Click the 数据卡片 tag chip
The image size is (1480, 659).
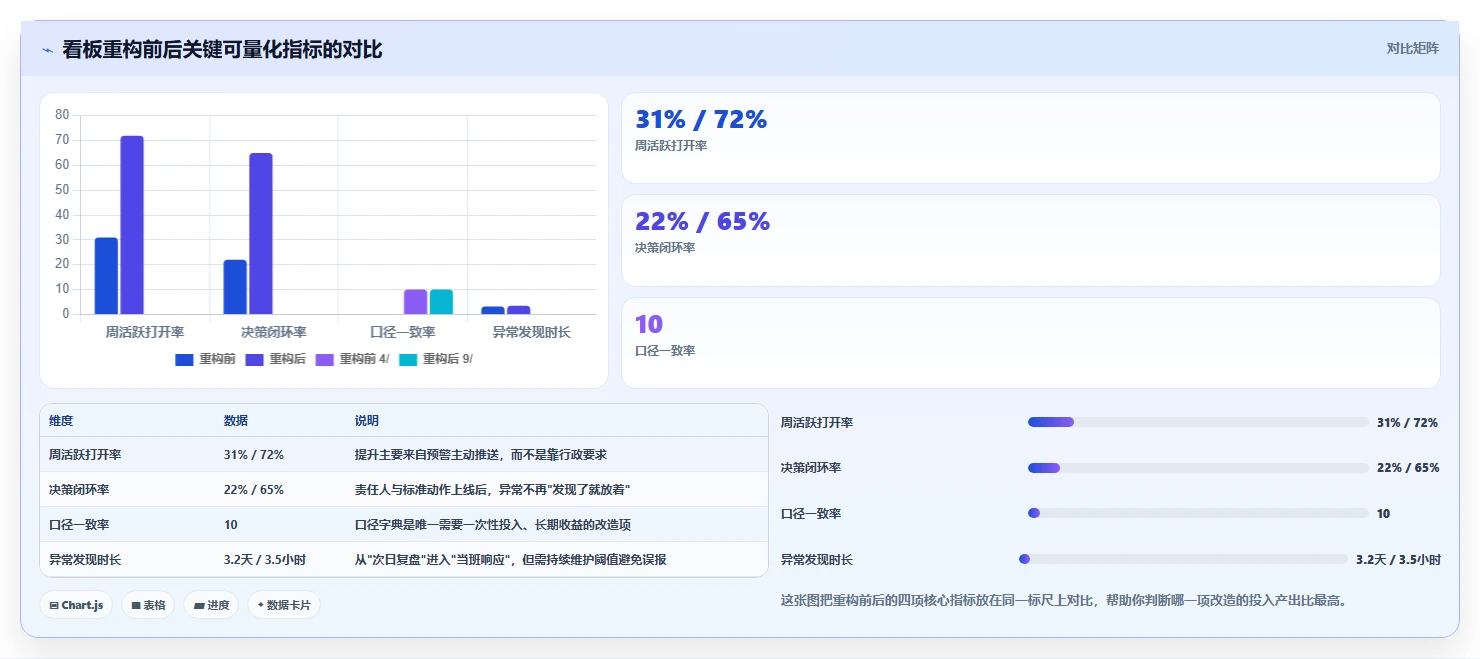[284, 605]
